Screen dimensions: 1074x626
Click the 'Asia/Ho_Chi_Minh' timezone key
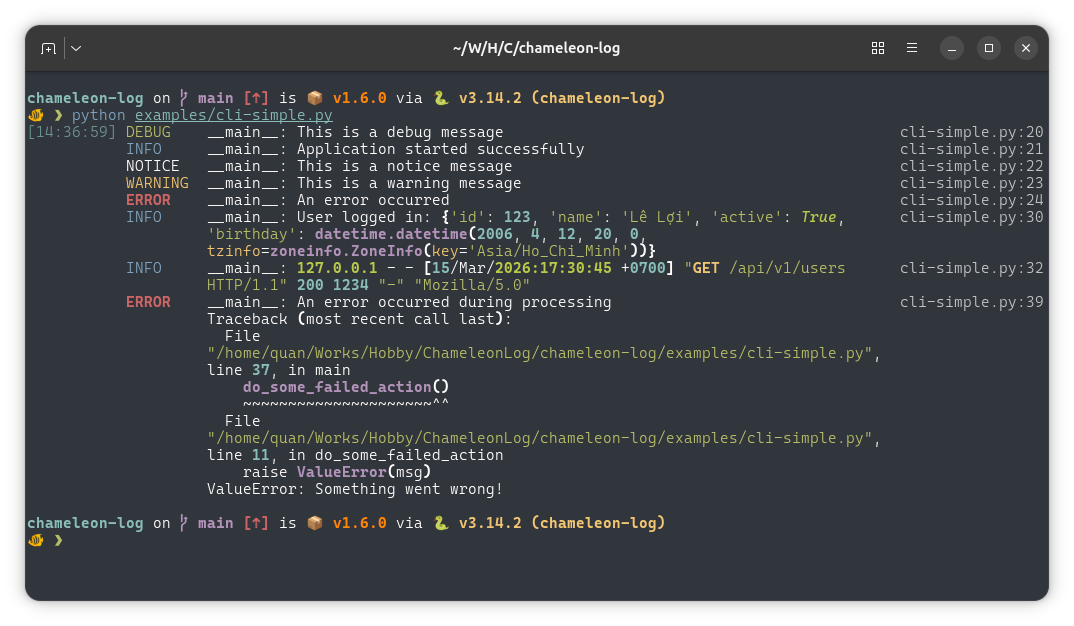(549, 251)
